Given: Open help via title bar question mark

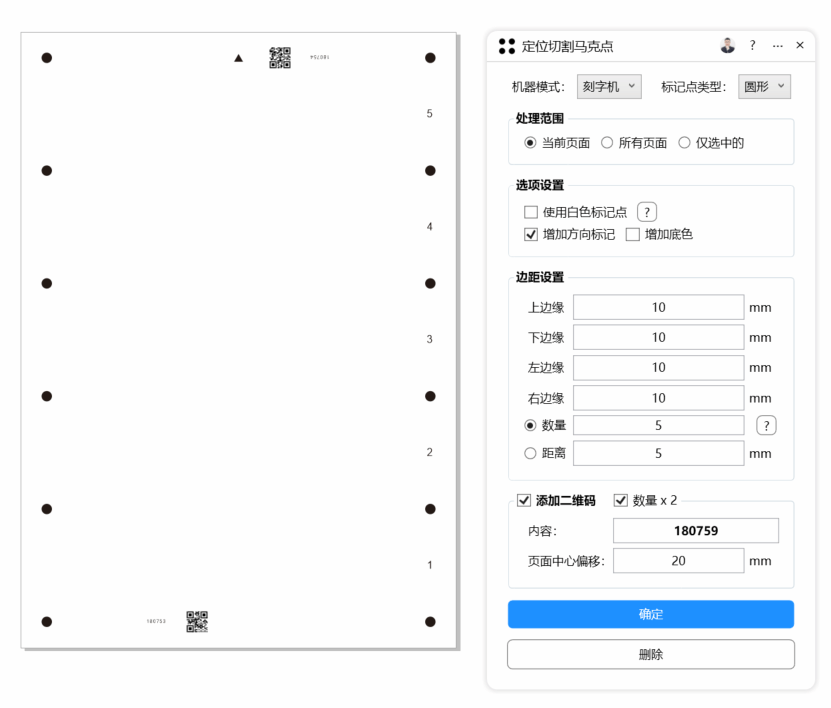Looking at the screenshot, I should coord(753,46).
